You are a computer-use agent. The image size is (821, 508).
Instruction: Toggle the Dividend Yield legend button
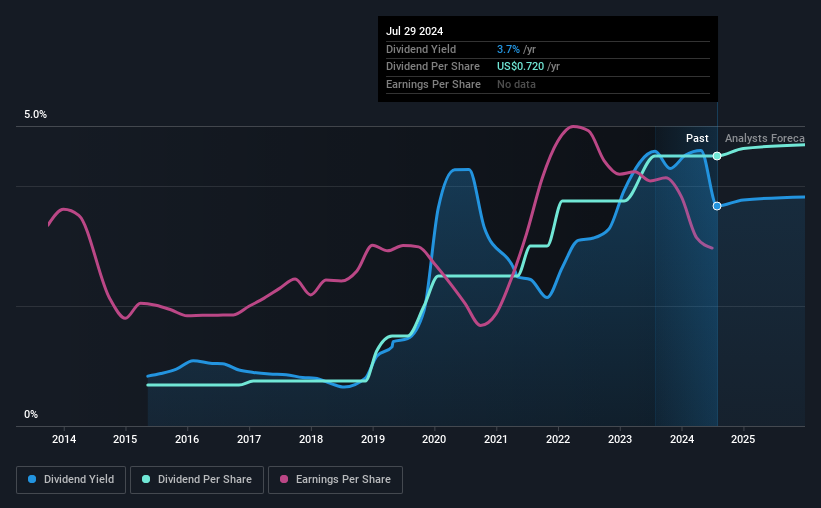[x=71, y=480]
